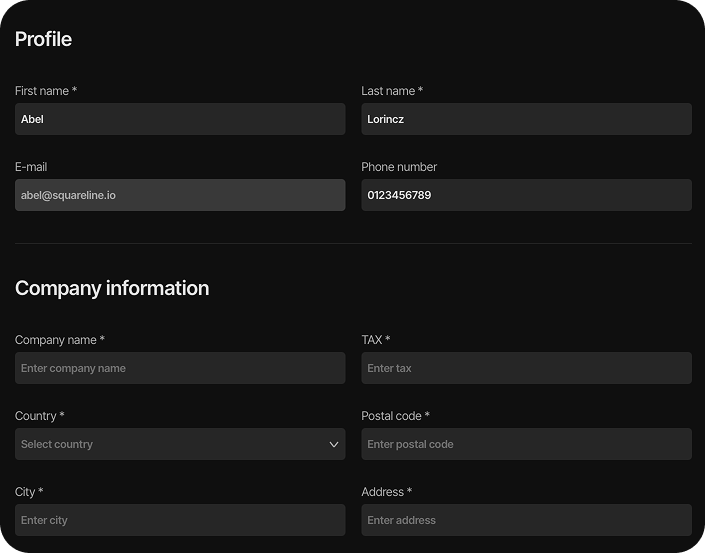Click the "Country *" label
705x553 pixels.
40,416
